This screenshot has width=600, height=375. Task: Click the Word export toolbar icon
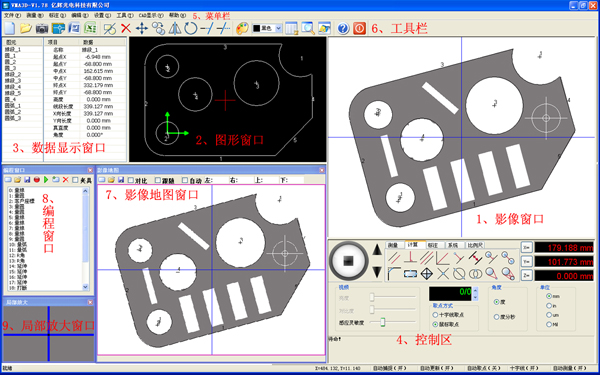coord(74,28)
